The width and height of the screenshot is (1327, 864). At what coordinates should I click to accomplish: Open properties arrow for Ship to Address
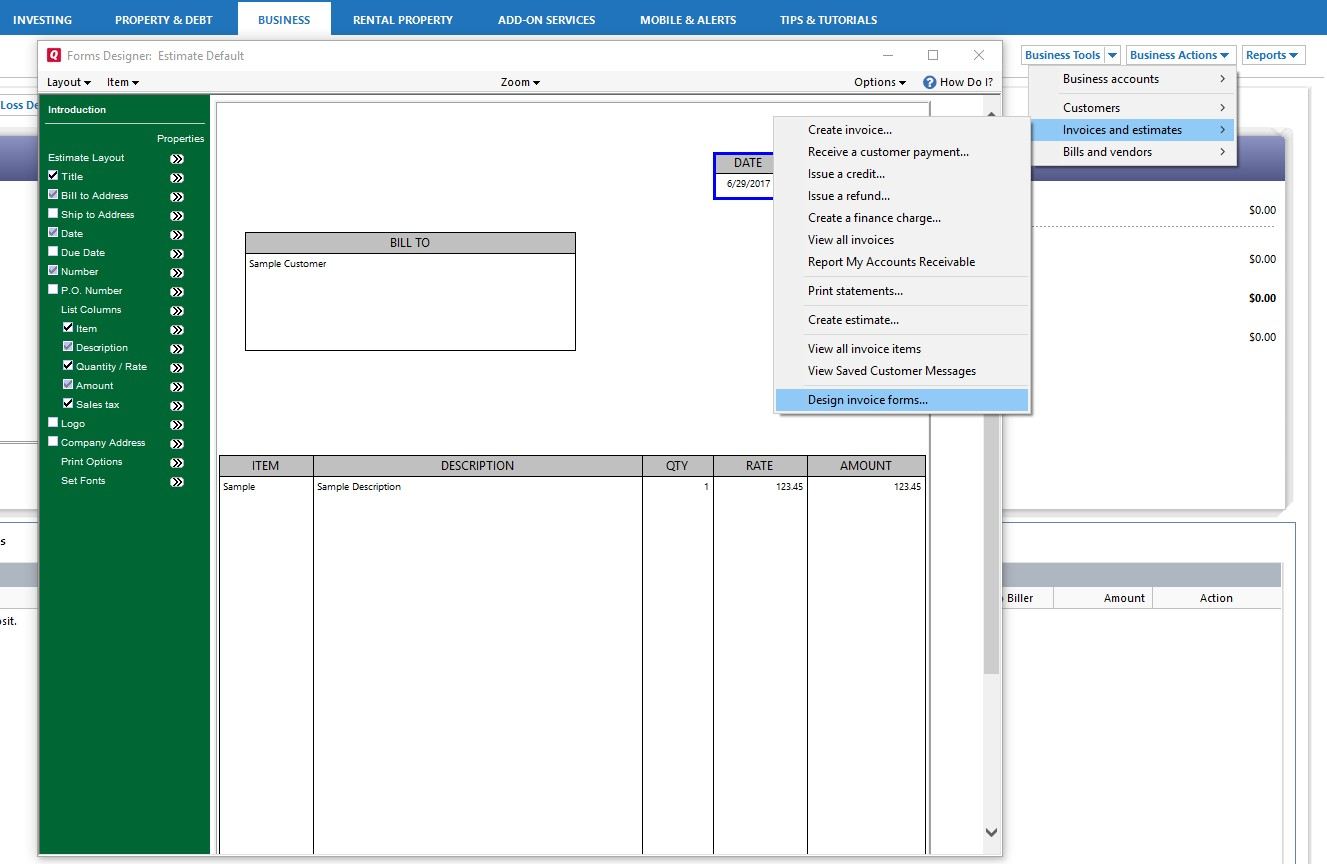[x=177, y=216]
